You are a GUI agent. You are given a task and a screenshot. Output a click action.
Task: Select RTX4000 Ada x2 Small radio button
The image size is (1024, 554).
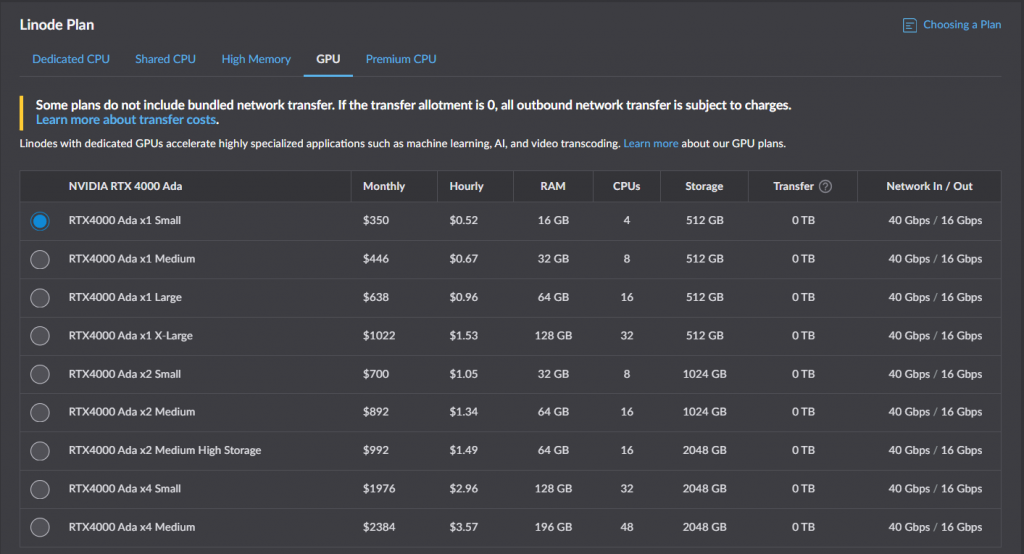click(40, 374)
